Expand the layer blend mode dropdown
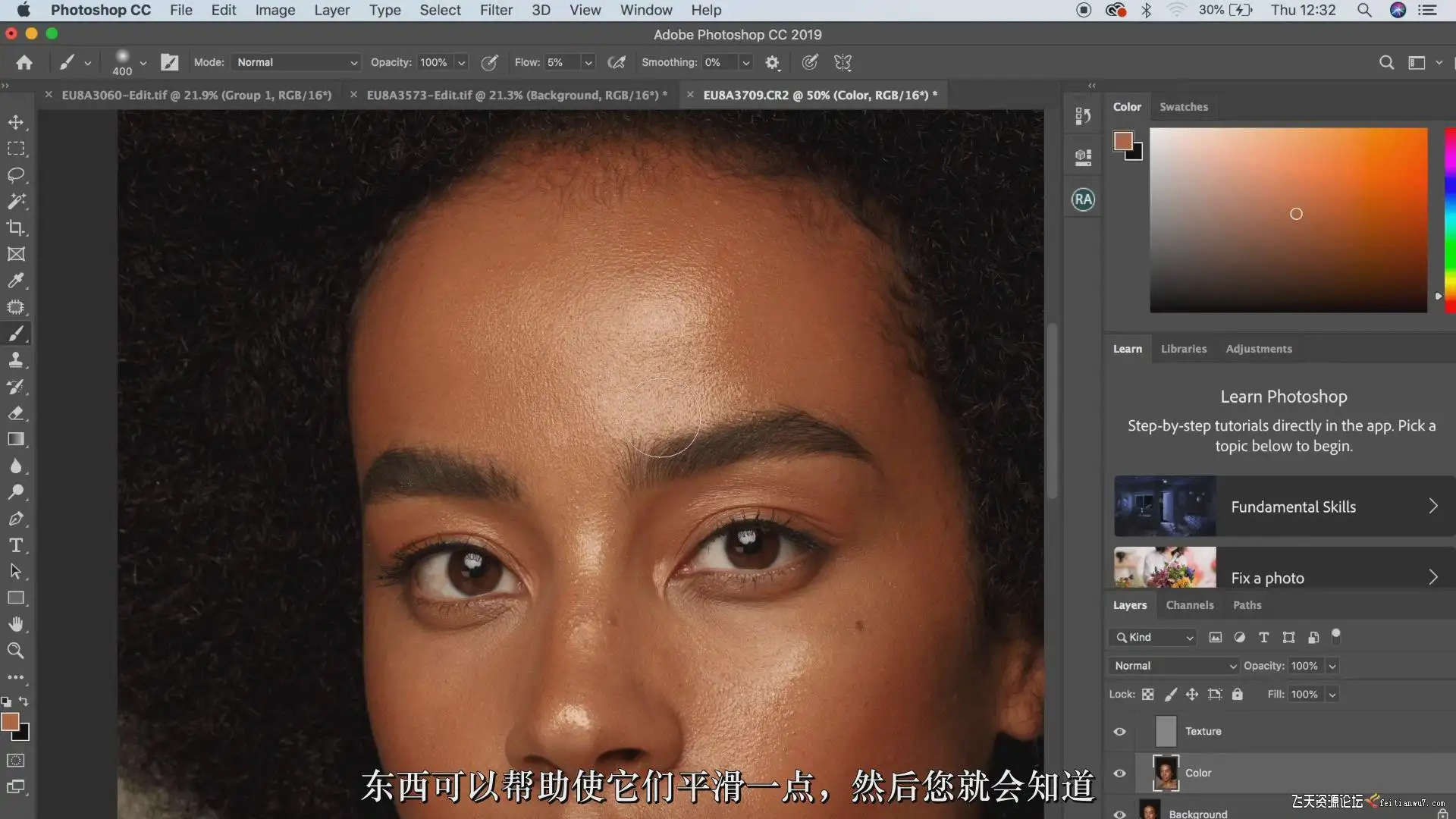The image size is (1456, 819). (x=1173, y=666)
